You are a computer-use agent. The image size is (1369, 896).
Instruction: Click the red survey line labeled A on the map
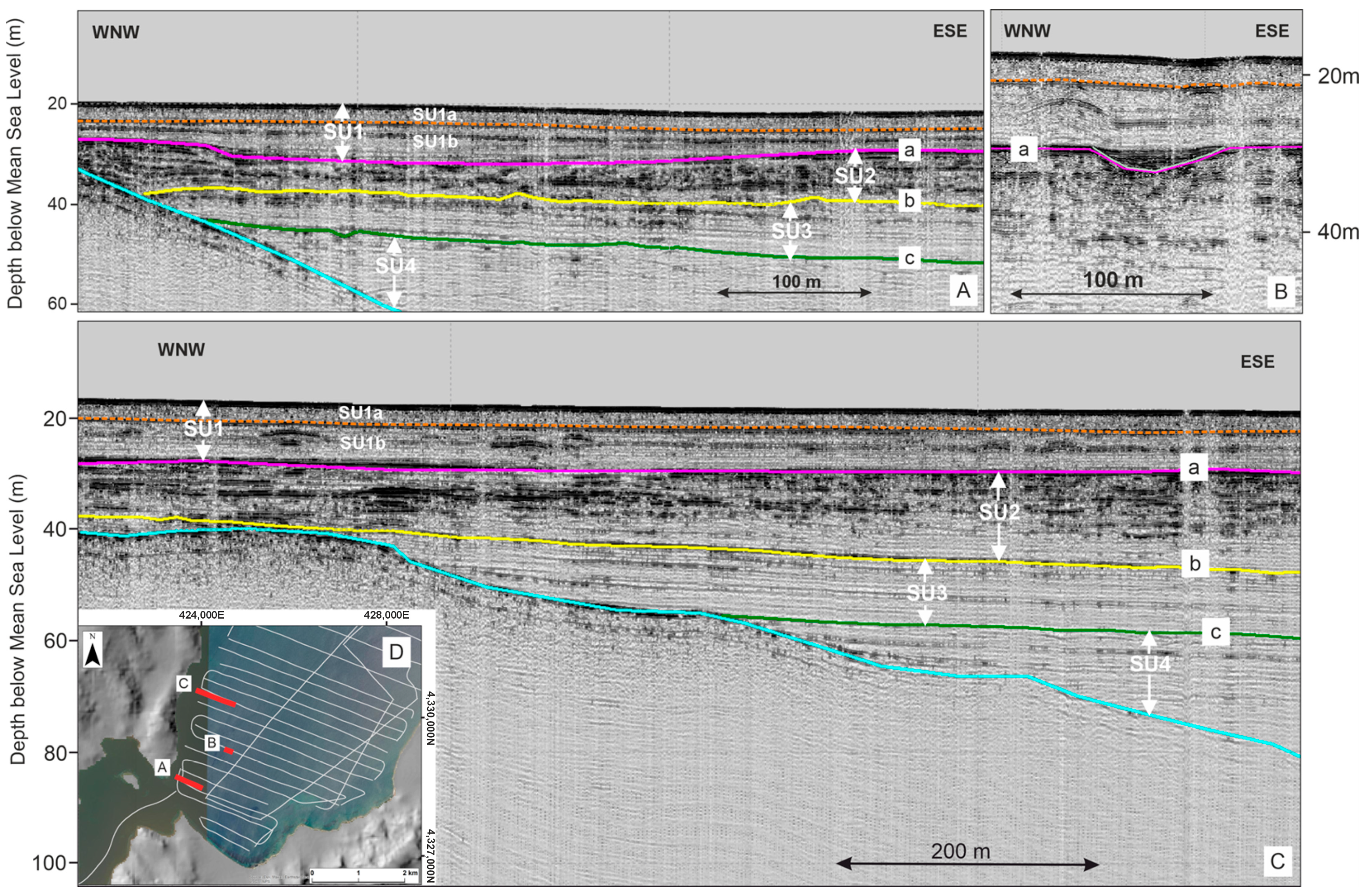coord(189,783)
